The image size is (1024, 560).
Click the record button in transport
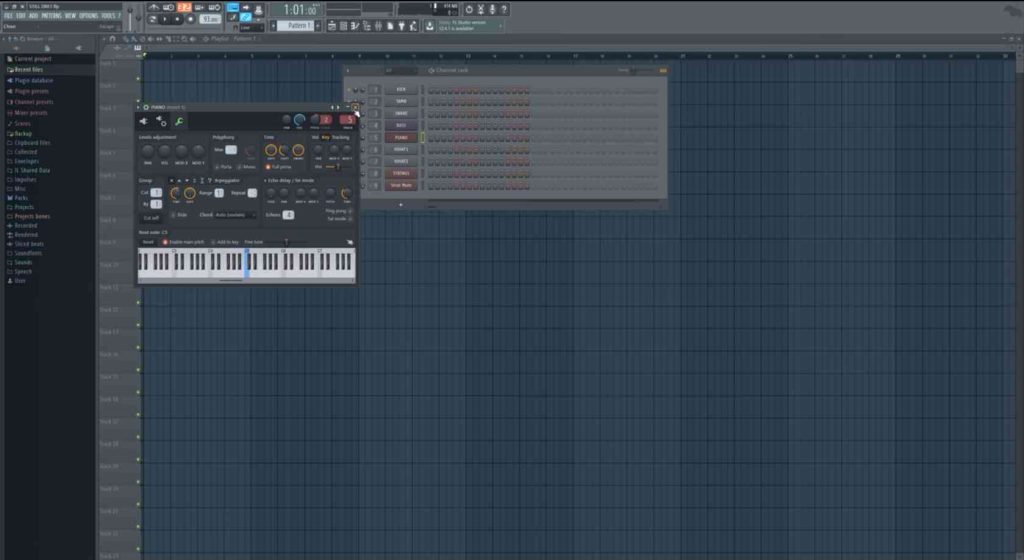coord(191,20)
